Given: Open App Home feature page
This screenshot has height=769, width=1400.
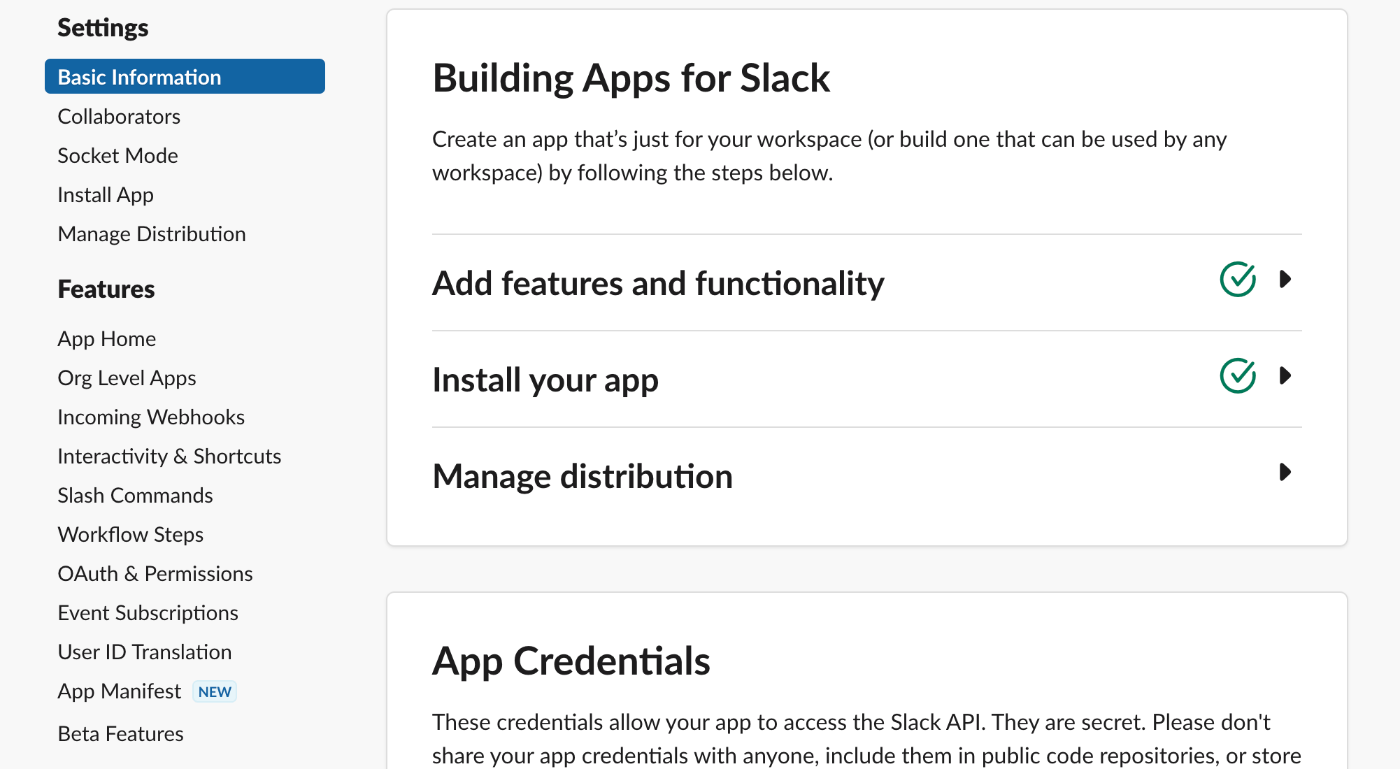Looking at the screenshot, I should pyautogui.click(x=107, y=339).
